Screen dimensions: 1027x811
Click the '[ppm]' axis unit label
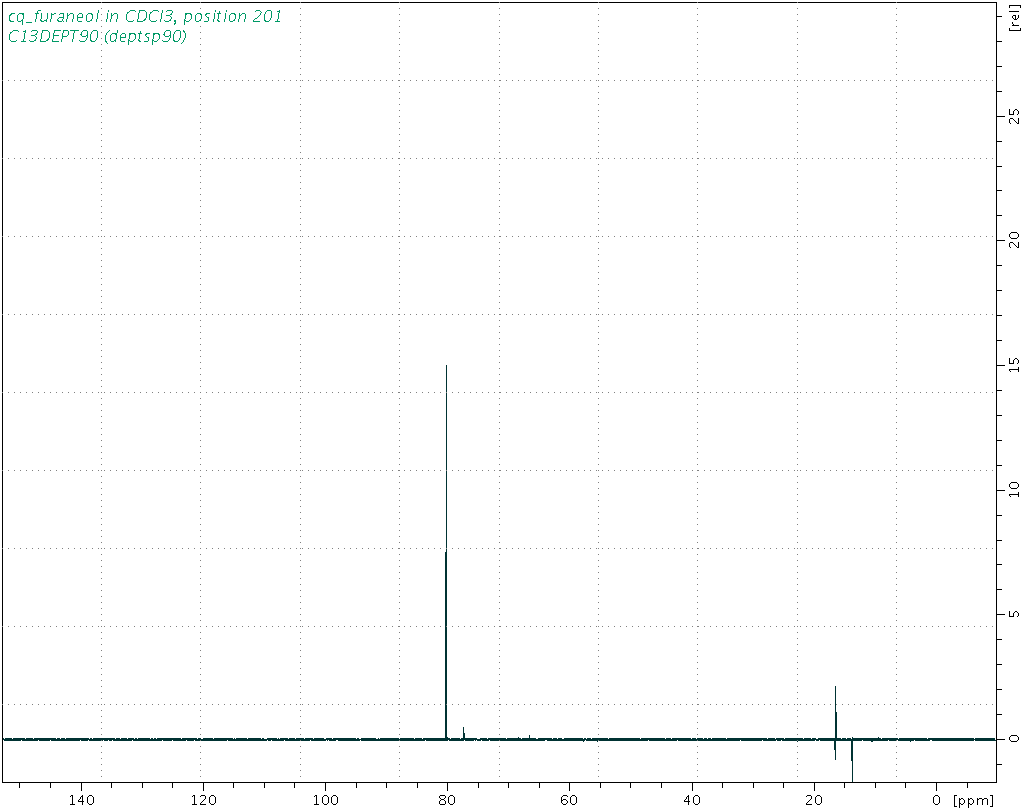coord(974,800)
